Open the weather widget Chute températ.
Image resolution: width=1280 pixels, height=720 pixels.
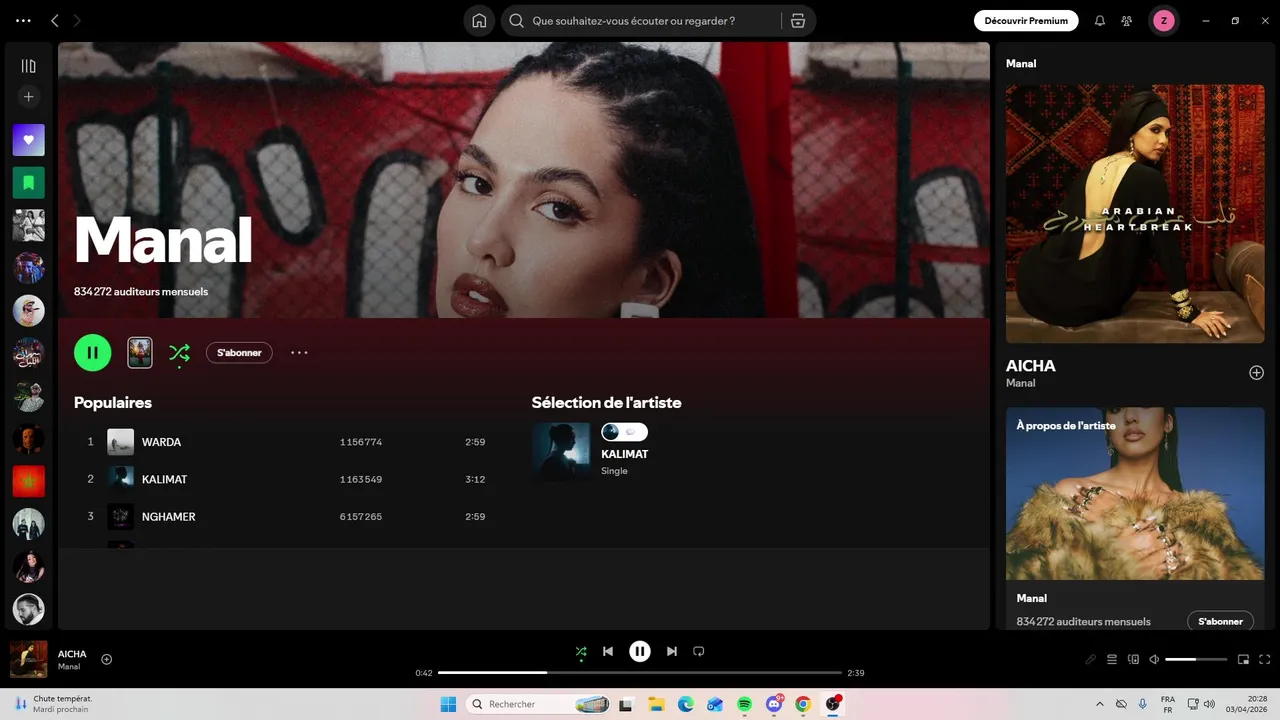click(55, 704)
